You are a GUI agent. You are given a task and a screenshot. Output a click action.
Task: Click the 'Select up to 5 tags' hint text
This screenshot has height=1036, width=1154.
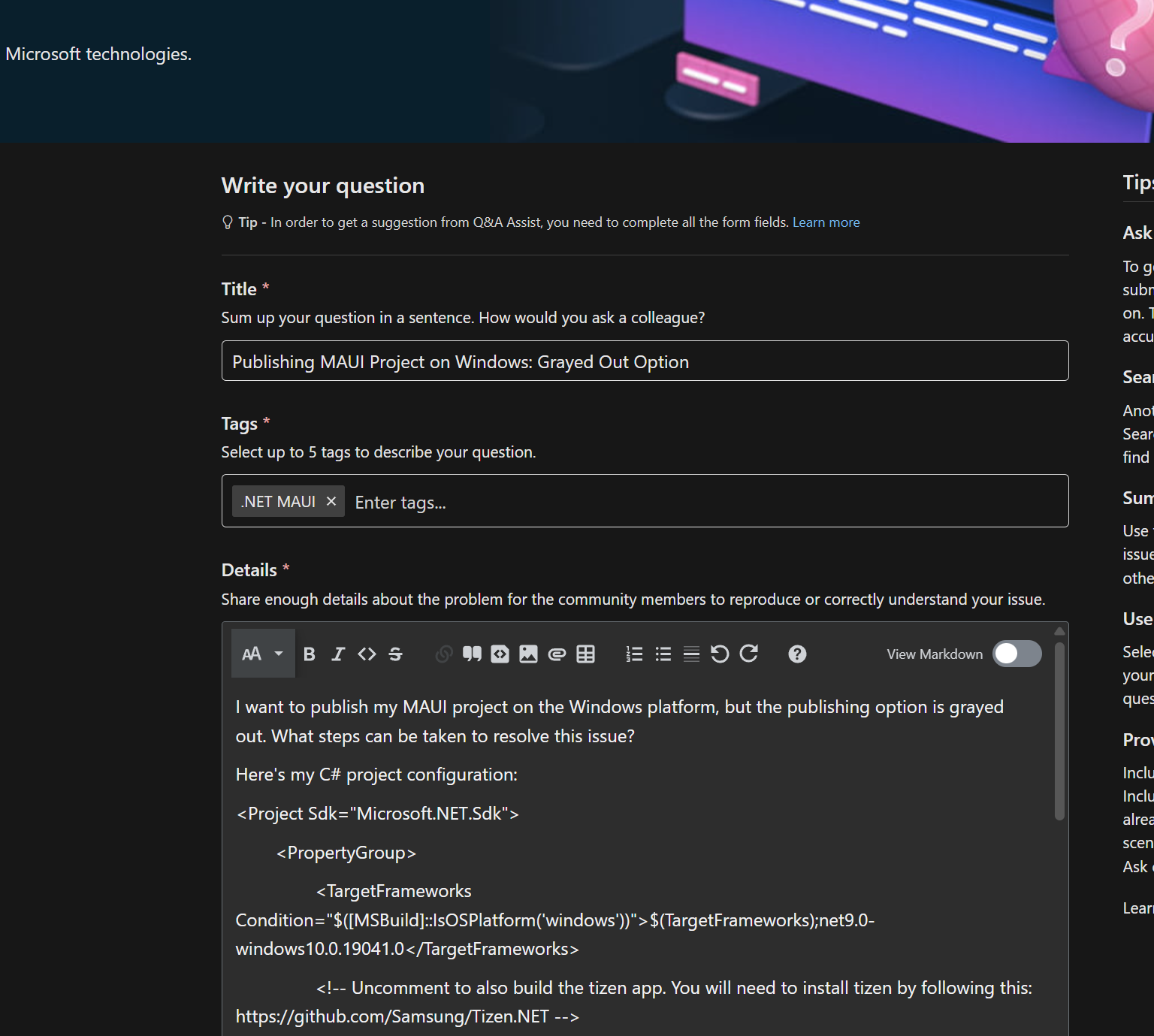pos(379,452)
